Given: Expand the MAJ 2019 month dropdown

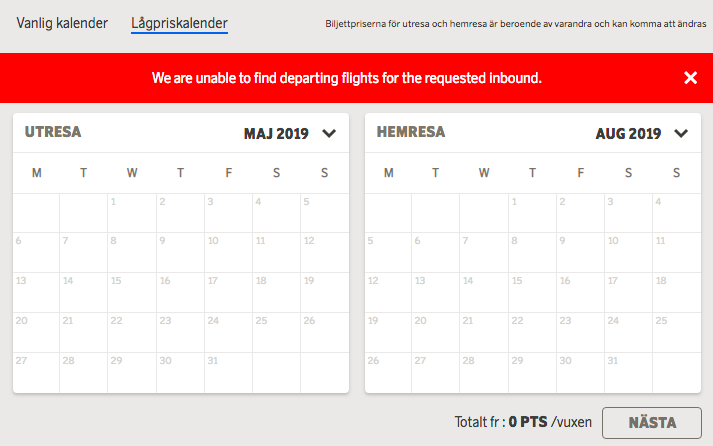Looking at the screenshot, I should (329, 134).
